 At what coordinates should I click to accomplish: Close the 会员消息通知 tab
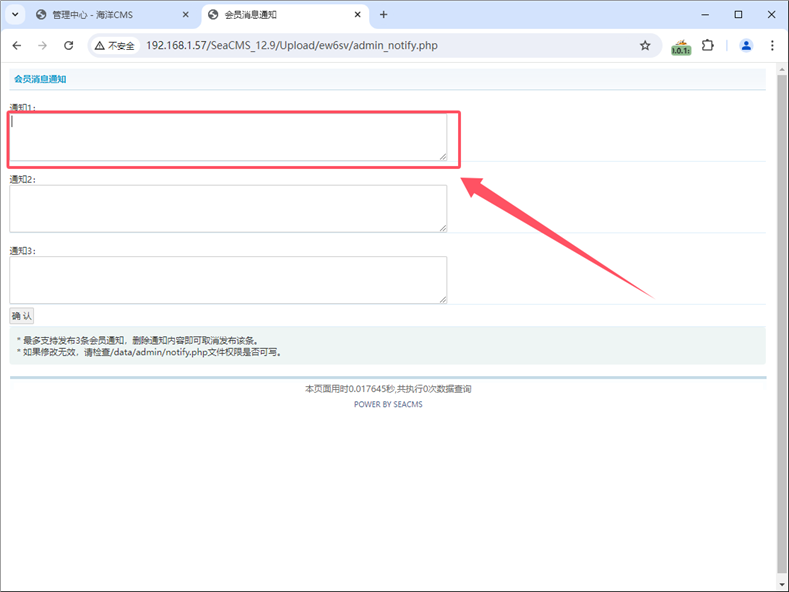click(357, 15)
